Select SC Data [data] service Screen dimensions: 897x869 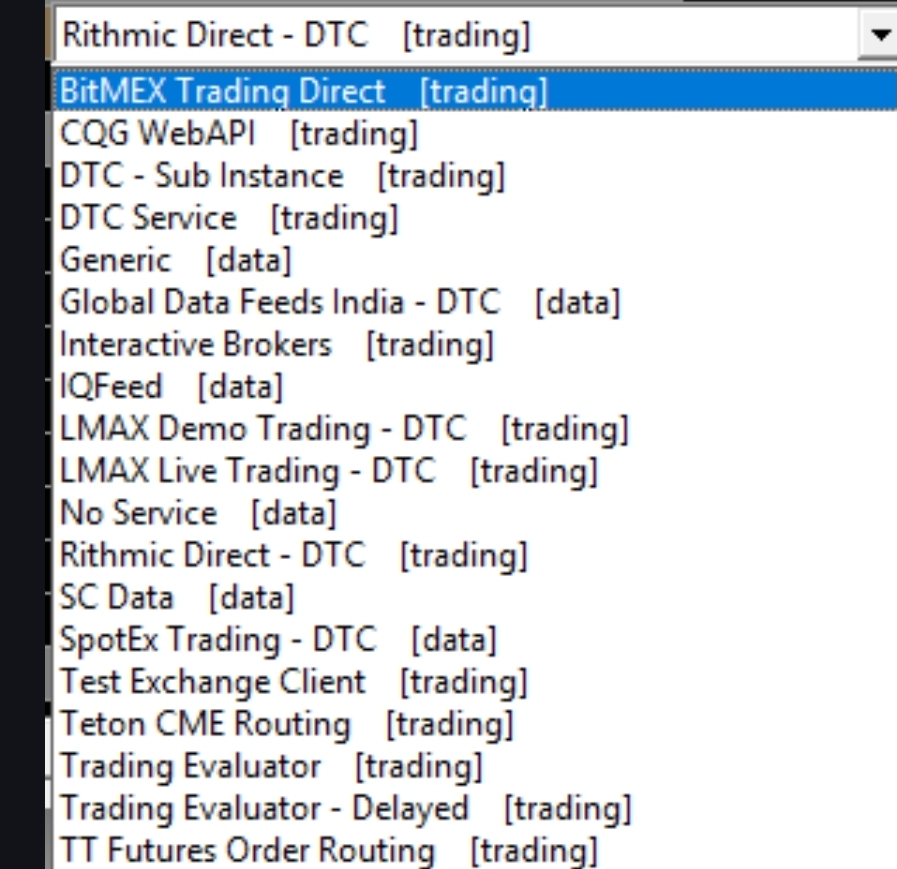[475, 597]
